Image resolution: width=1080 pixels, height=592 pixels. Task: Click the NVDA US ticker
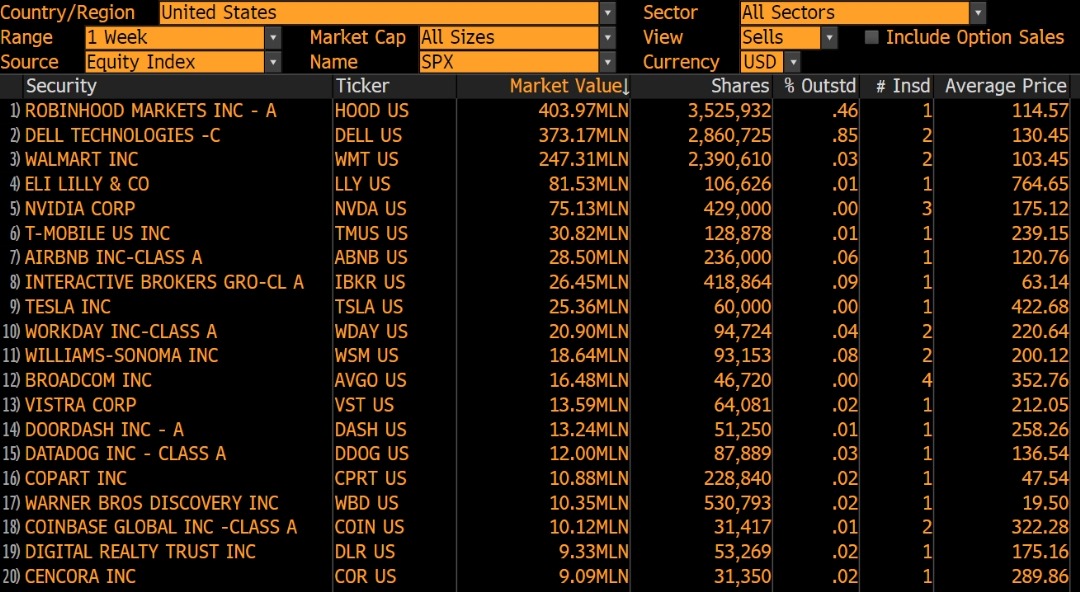[x=370, y=208]
